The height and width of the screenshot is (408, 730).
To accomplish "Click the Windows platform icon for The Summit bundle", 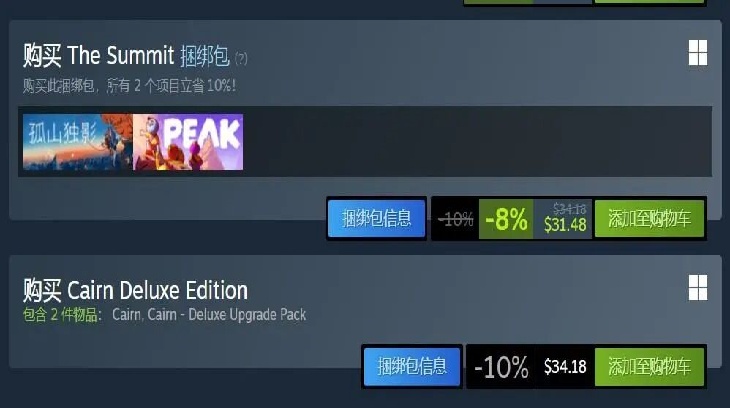I will click(698, 53).
